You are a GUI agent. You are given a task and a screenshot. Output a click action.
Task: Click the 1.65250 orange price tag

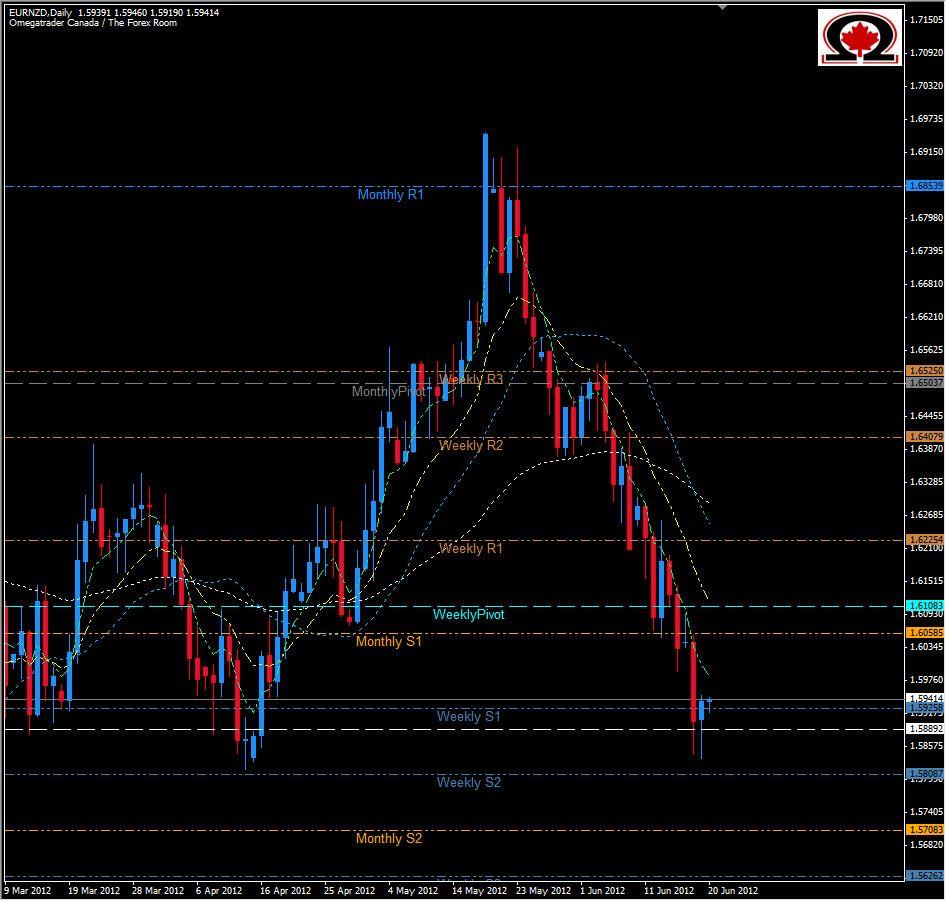click(925, 371)
